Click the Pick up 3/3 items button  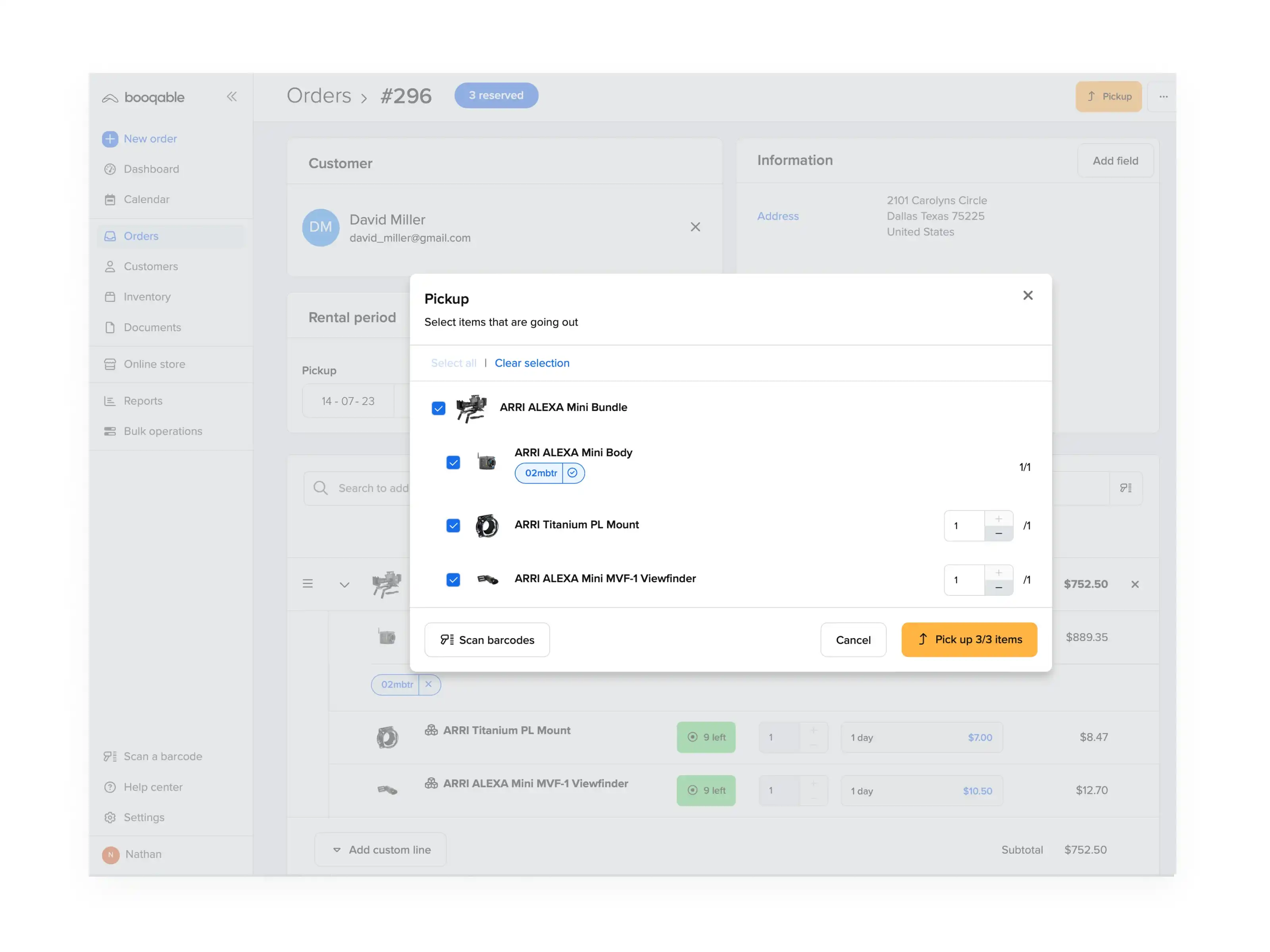(x=969, y=639)
